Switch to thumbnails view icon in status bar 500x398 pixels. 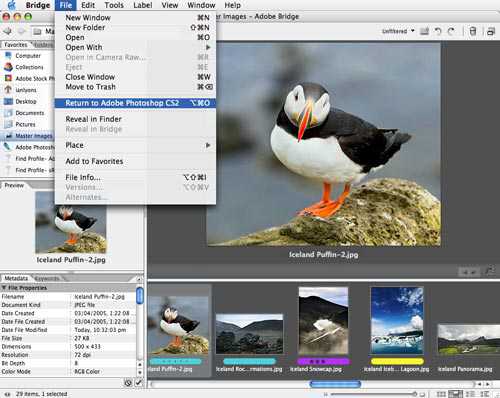(x=441, y=394)
